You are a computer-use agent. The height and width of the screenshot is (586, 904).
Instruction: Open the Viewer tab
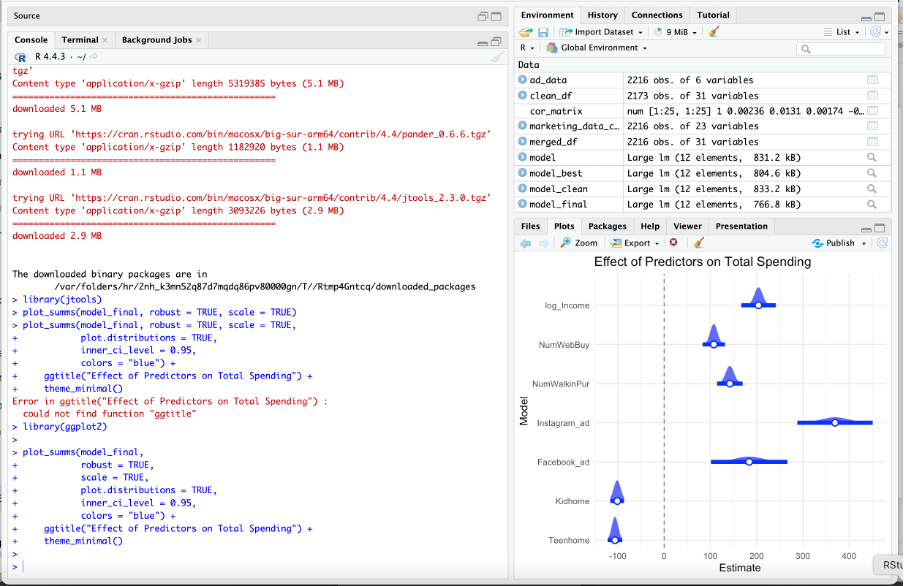(687, 226)
